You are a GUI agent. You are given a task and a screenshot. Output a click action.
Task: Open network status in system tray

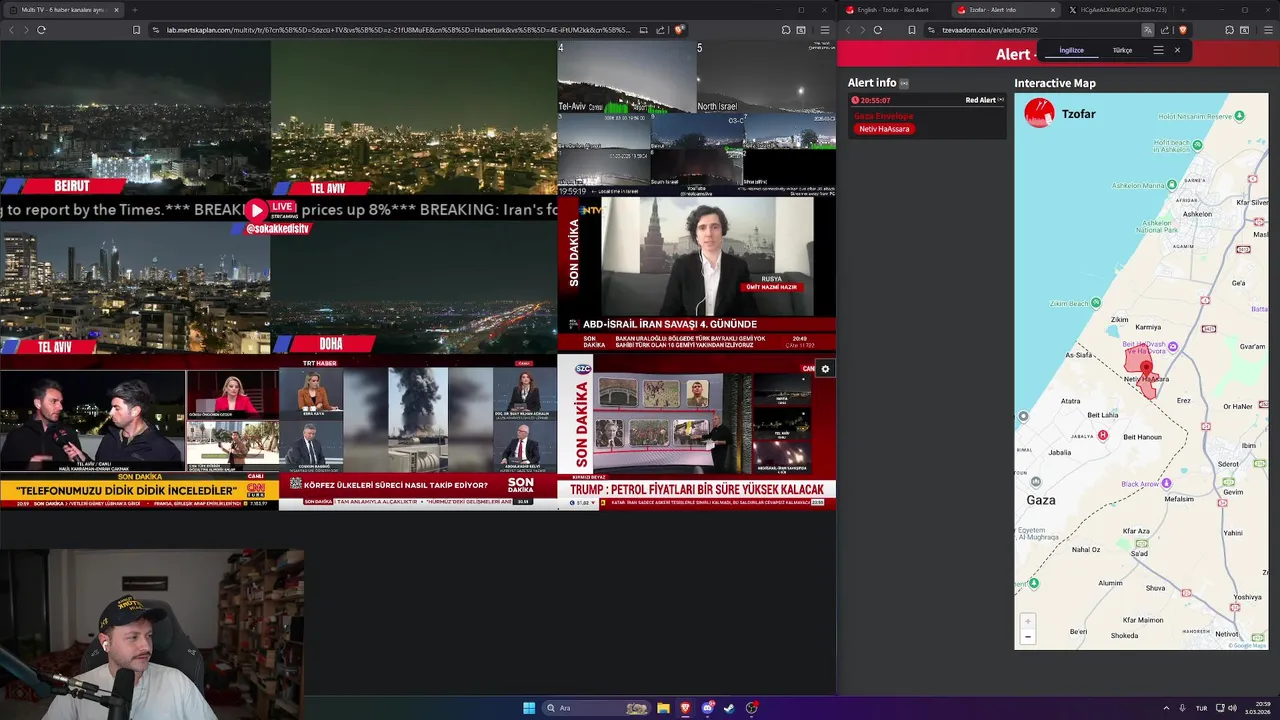coord(1219,708)
